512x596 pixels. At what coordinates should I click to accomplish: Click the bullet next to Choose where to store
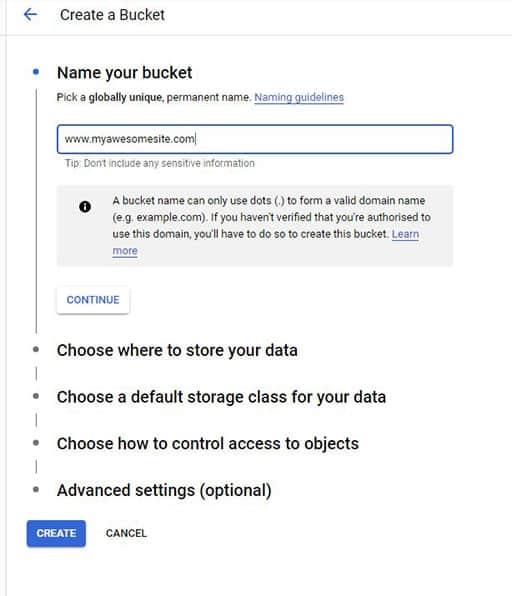tap(36, 349)
